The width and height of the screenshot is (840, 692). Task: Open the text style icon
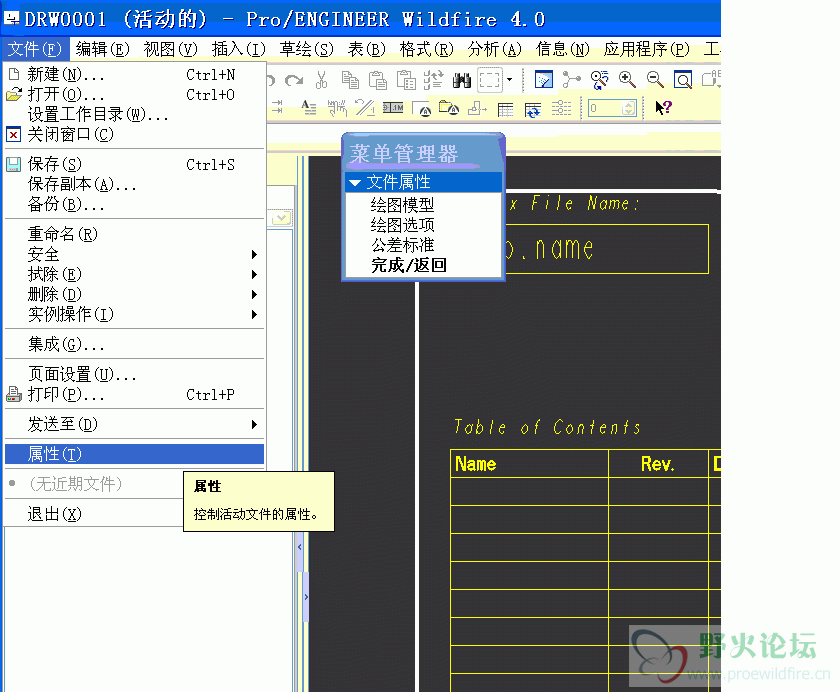click(x=309, y=108)
